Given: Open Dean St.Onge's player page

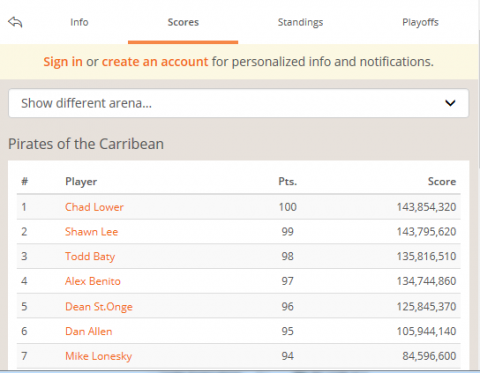Looking at the screenshot, I should point(99,306).
